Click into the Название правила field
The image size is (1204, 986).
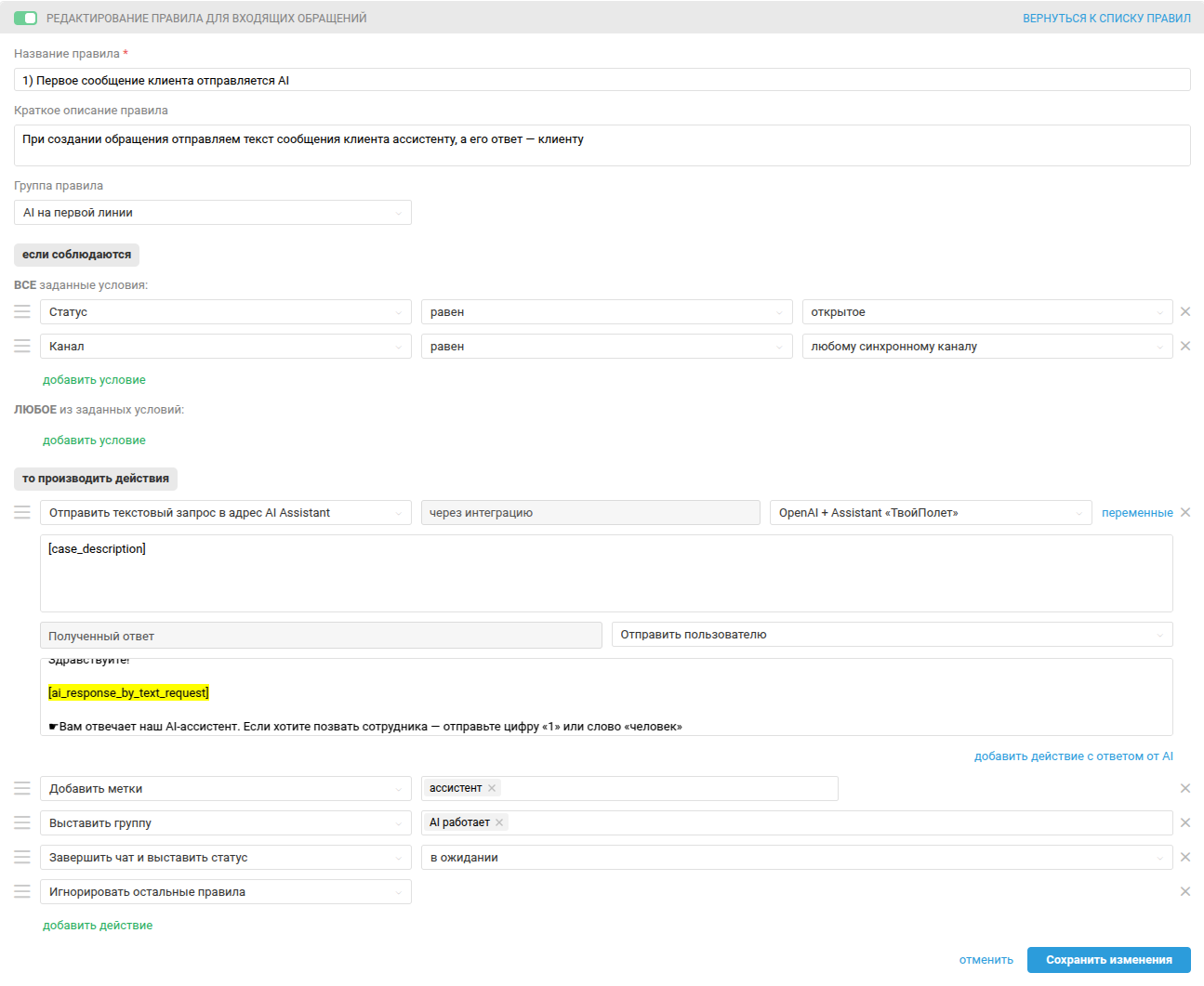pyautogui.click(x=602, y=81)
